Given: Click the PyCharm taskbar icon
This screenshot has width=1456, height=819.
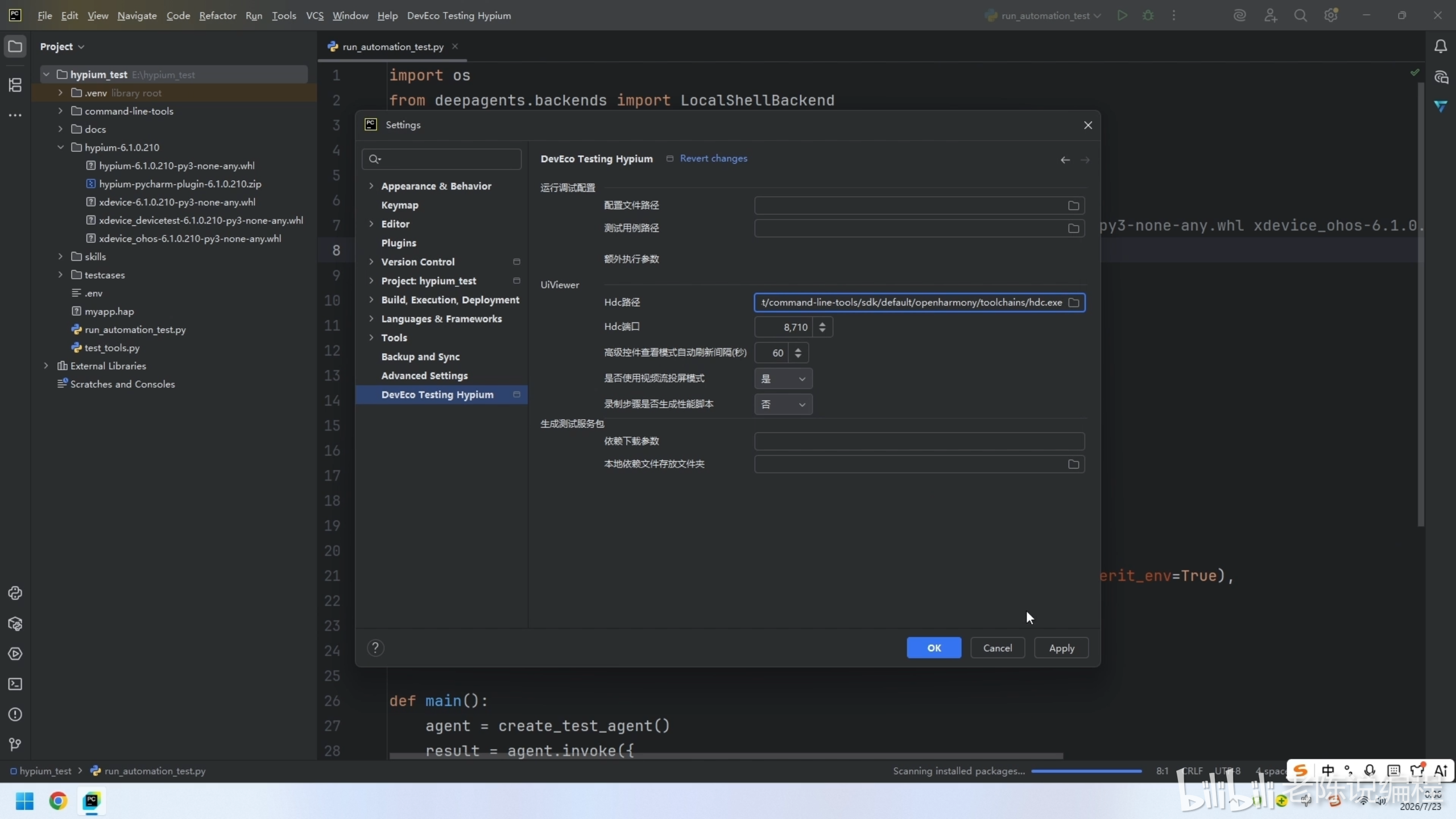Looking at the screenshot, I should click(x=91, y=801).
